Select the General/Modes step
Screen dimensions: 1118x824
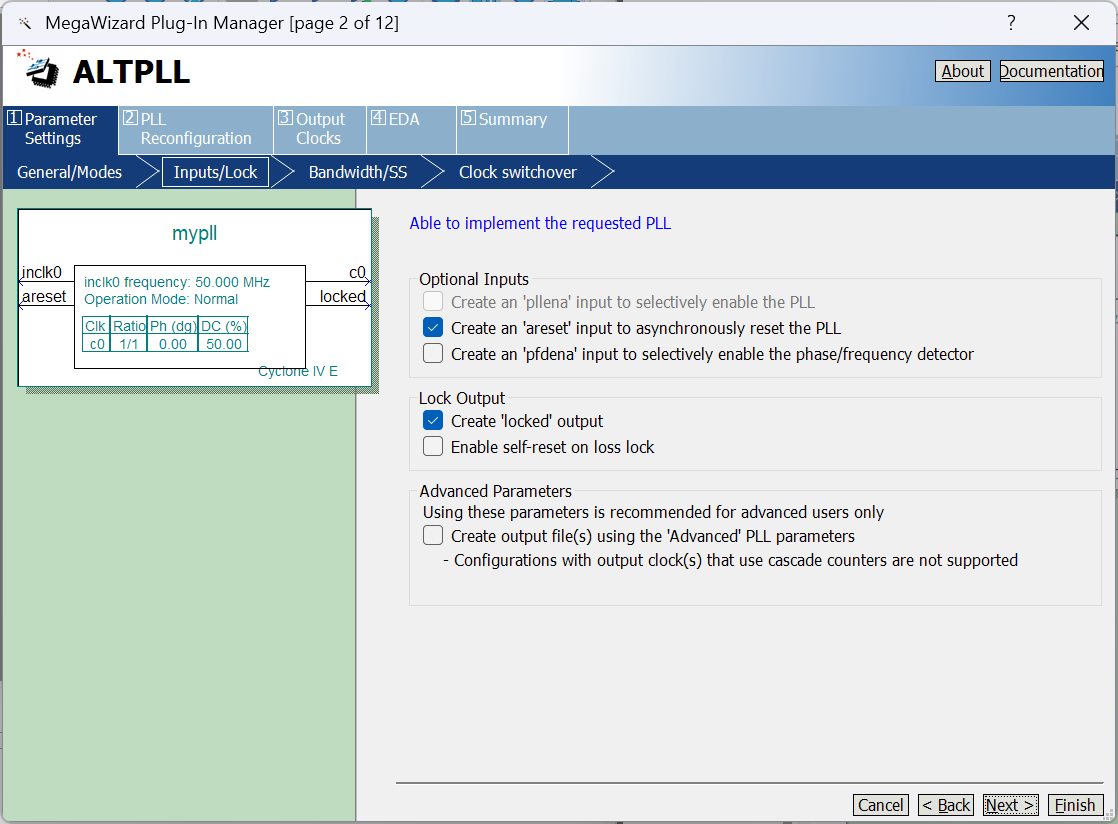tap(70, 172)
